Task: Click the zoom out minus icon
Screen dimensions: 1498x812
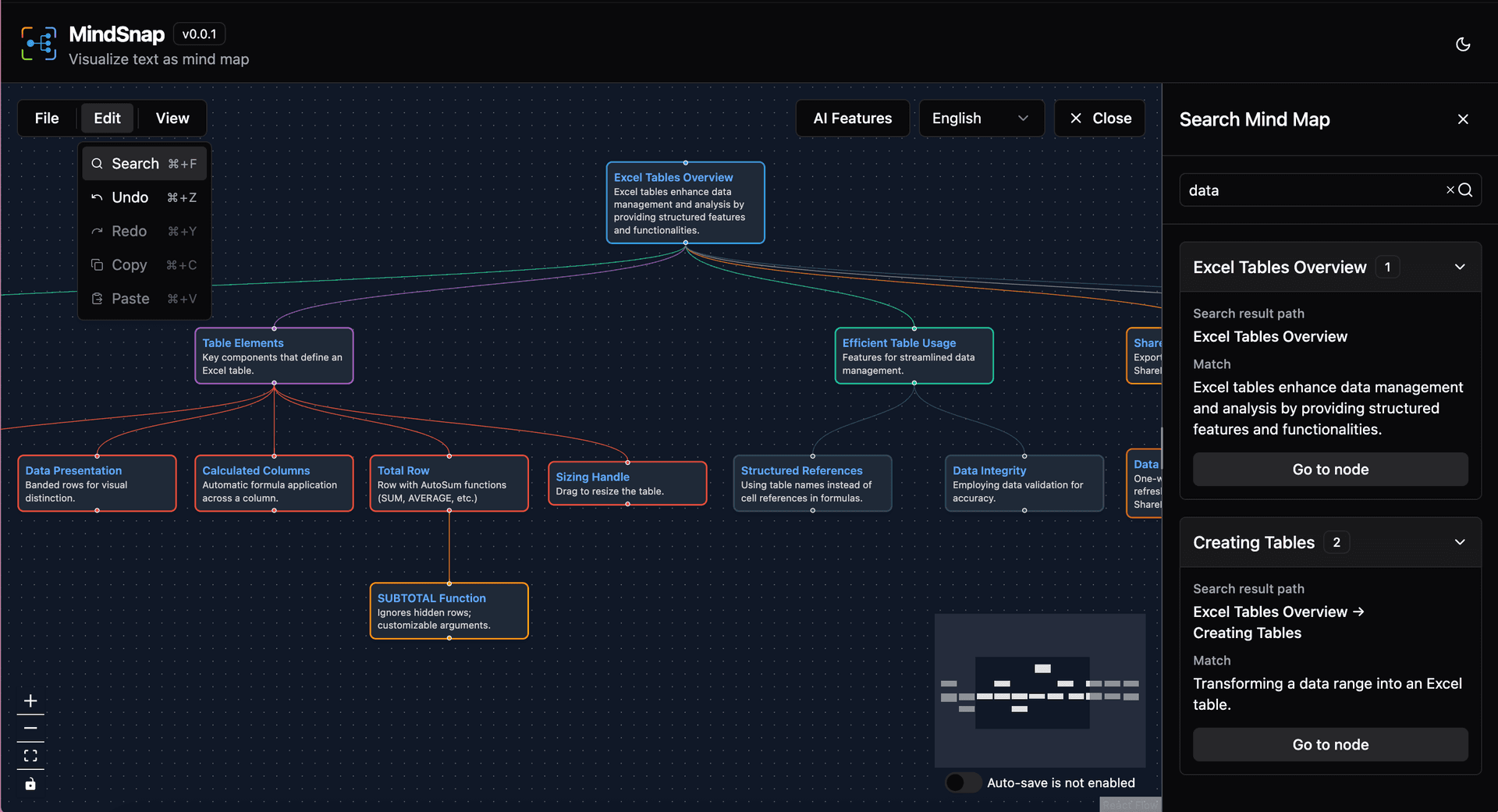Action: pos(30,729)
